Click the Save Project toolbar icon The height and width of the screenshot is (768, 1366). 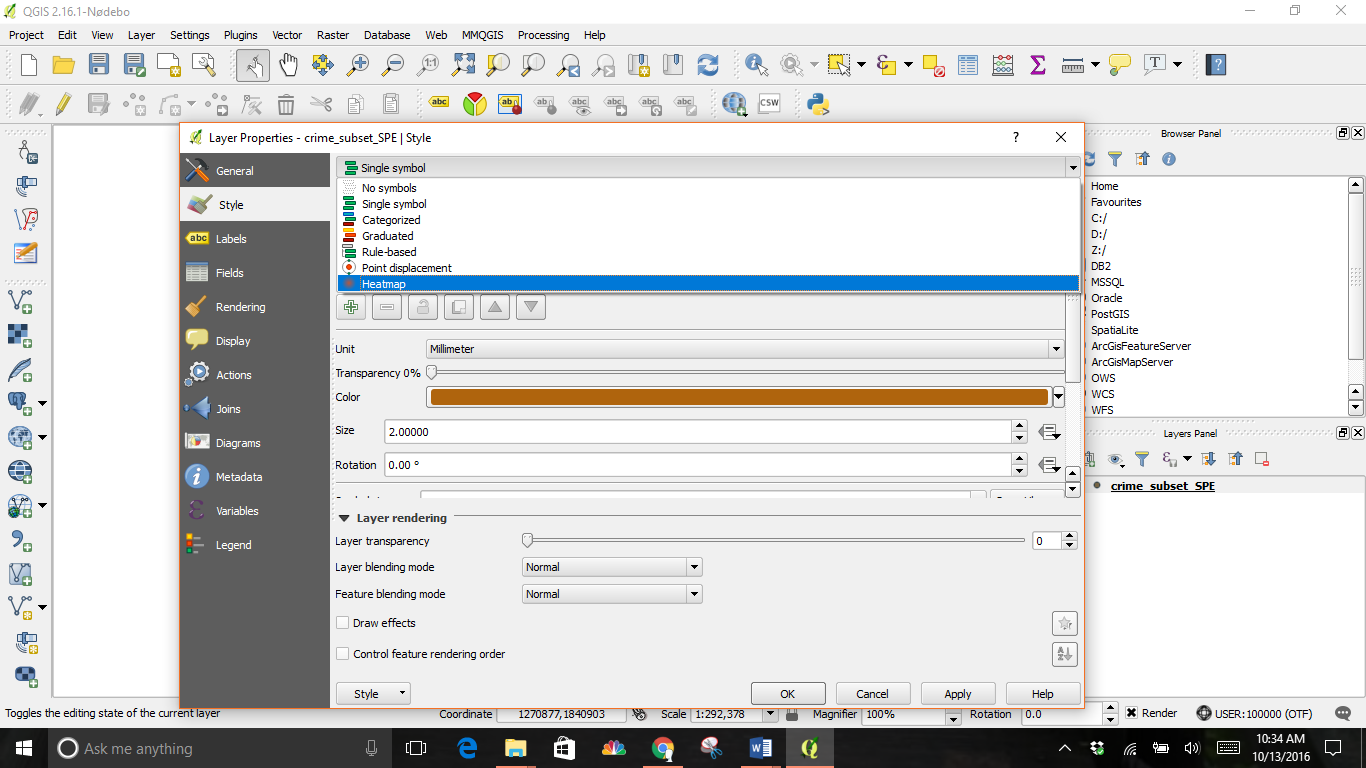[x=98, y=65]
